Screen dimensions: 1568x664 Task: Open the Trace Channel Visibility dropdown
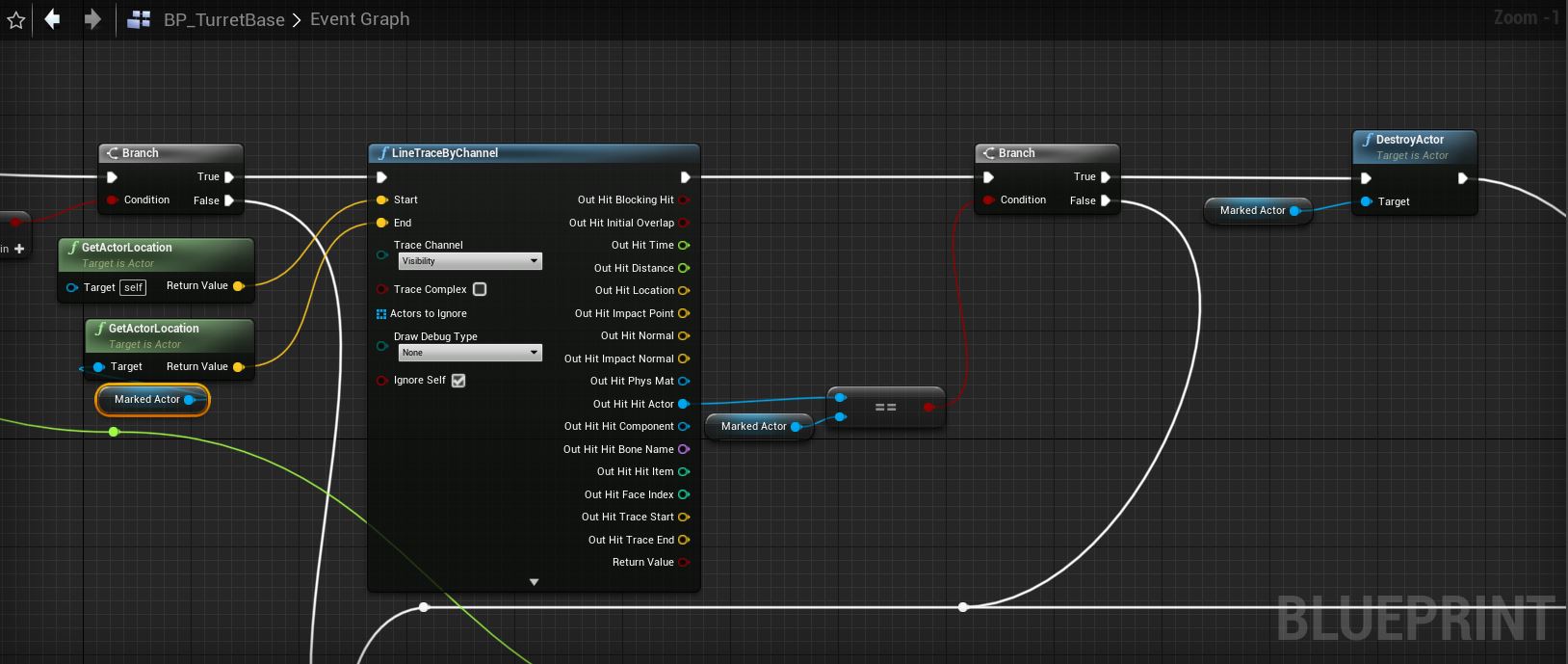470,261
